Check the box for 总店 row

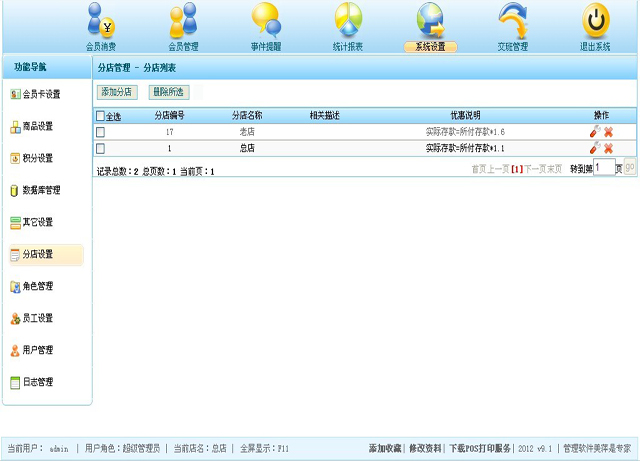(x=100, y=148)
